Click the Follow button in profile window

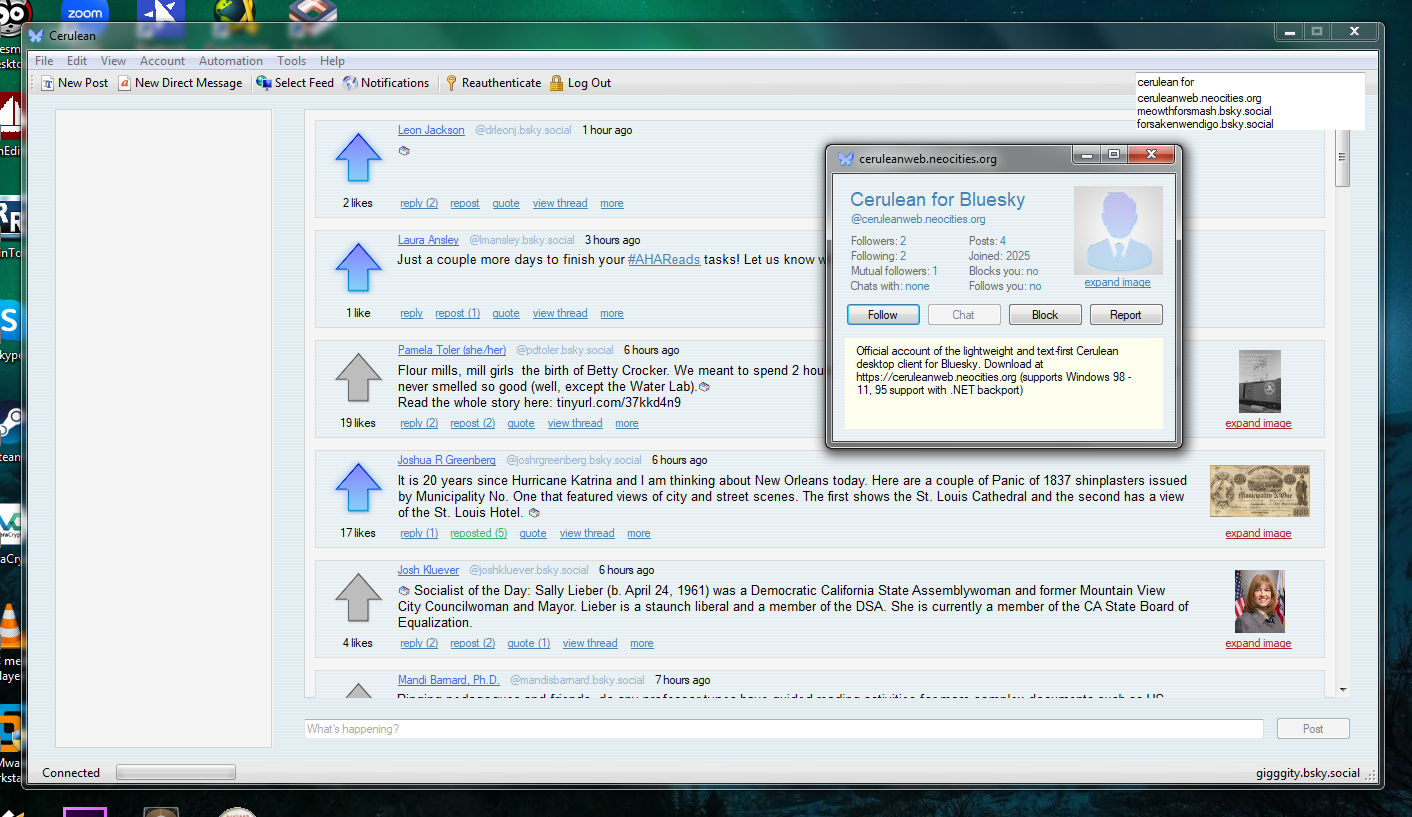click(882, 314)
